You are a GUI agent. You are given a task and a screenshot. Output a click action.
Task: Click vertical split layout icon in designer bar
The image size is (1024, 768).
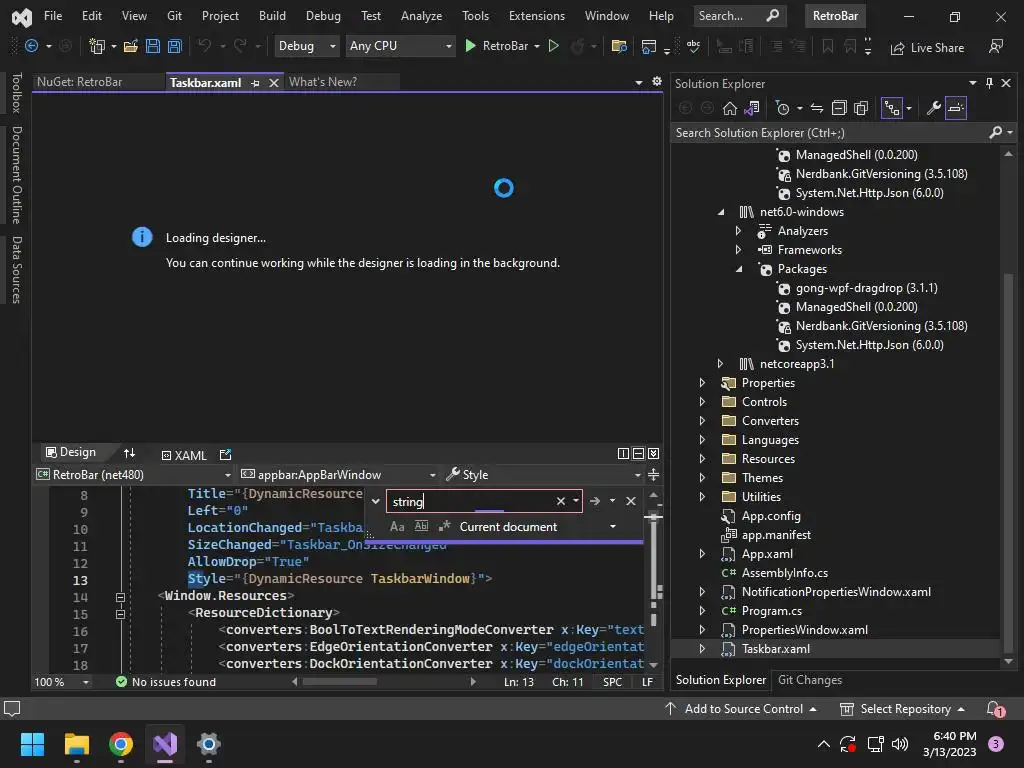pyautogui.click(x=623, y=453)
